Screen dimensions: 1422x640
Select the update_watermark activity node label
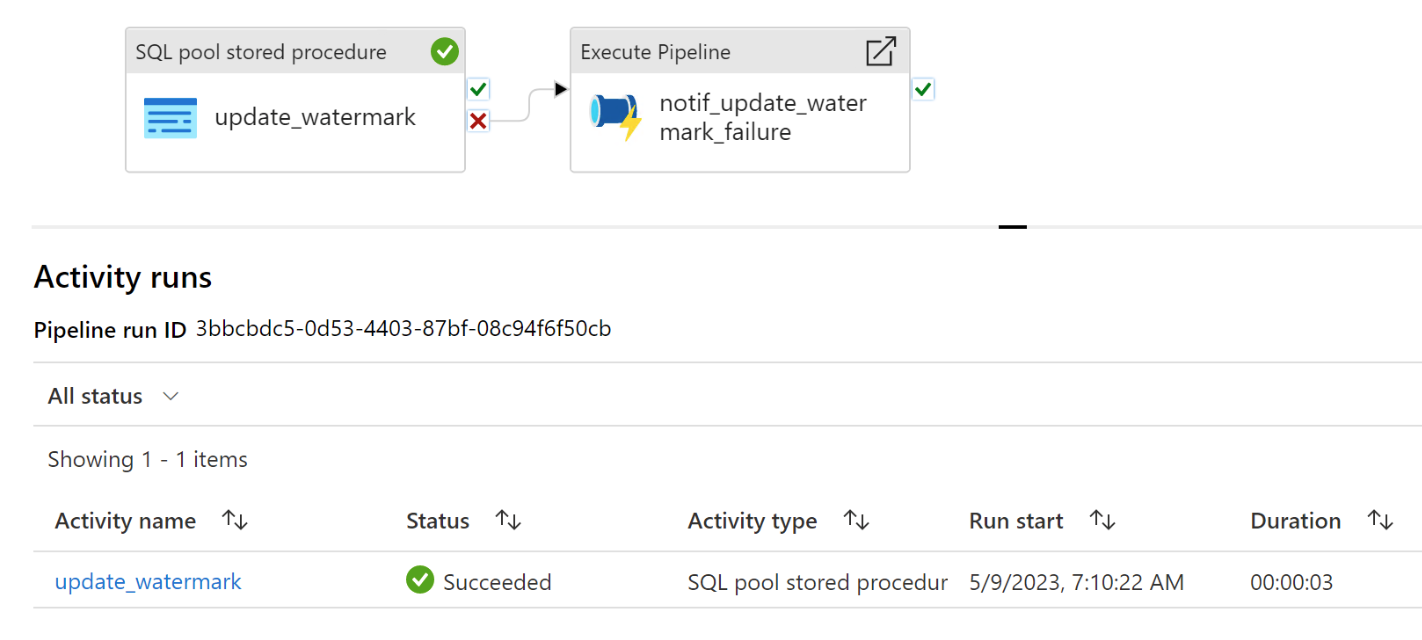(x=315, y=118)
